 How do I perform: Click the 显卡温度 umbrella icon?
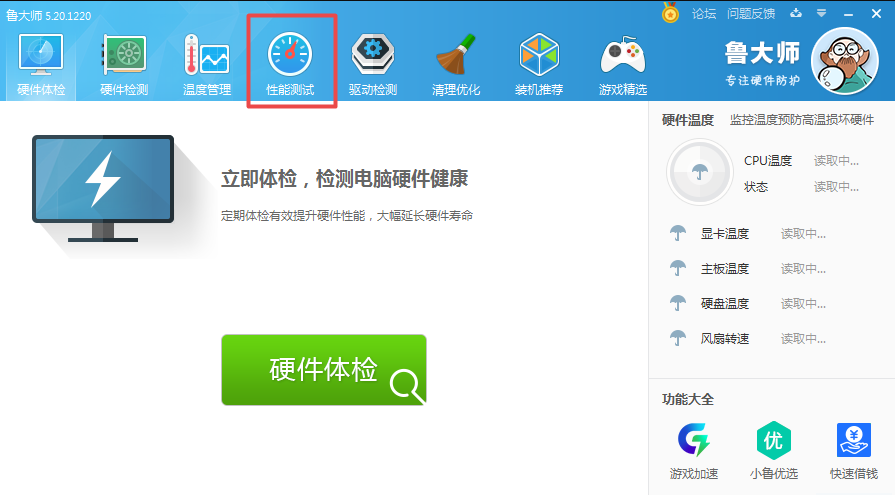click(x=678, y=233)
